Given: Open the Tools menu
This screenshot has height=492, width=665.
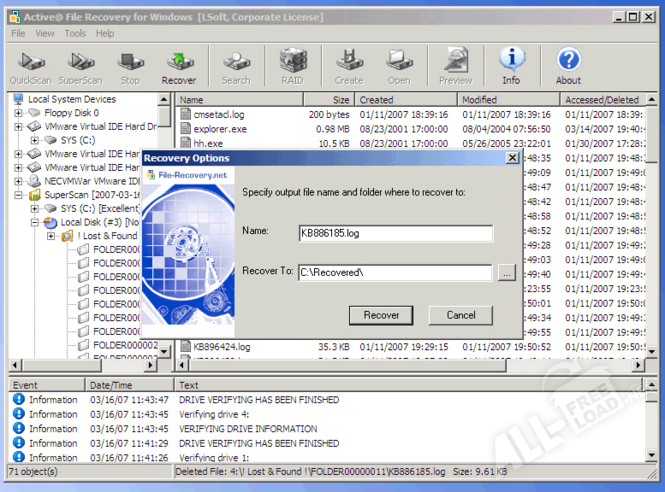Looking at the screenshot, I should coord(75,34).
